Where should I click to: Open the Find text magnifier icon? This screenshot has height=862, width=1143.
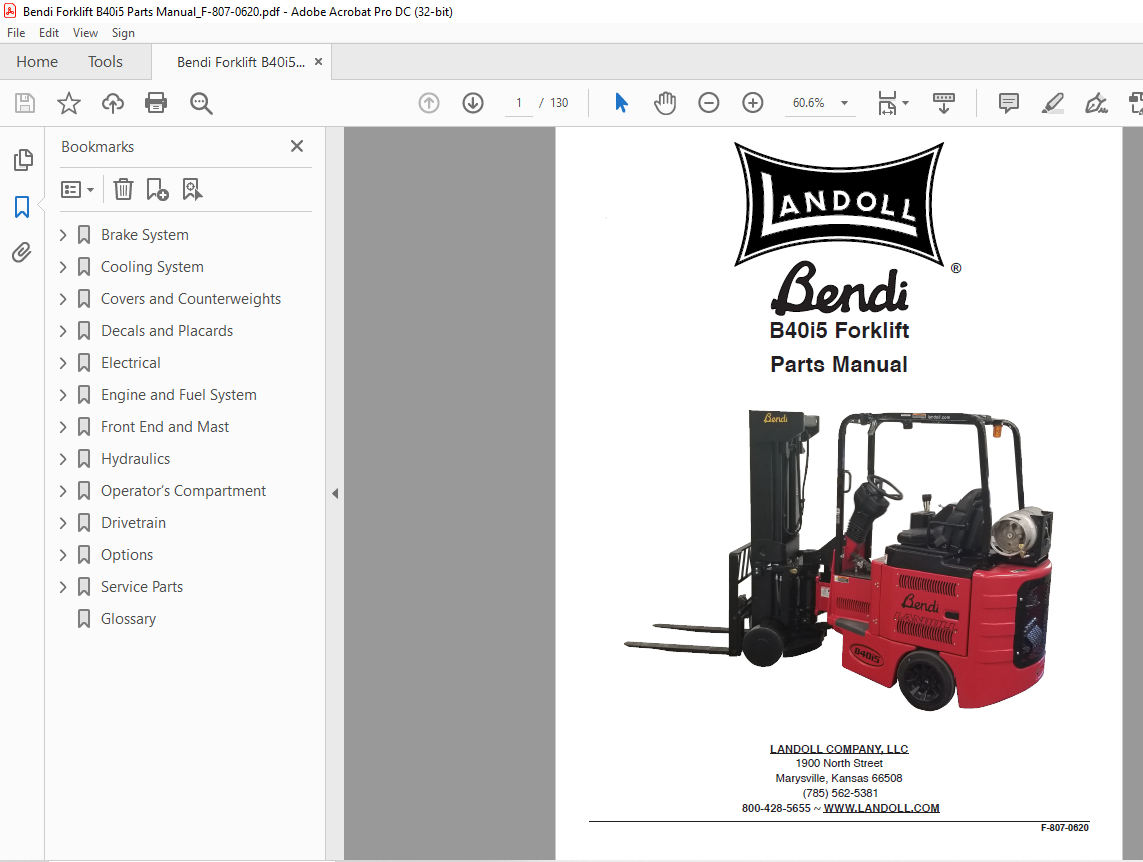200,103
